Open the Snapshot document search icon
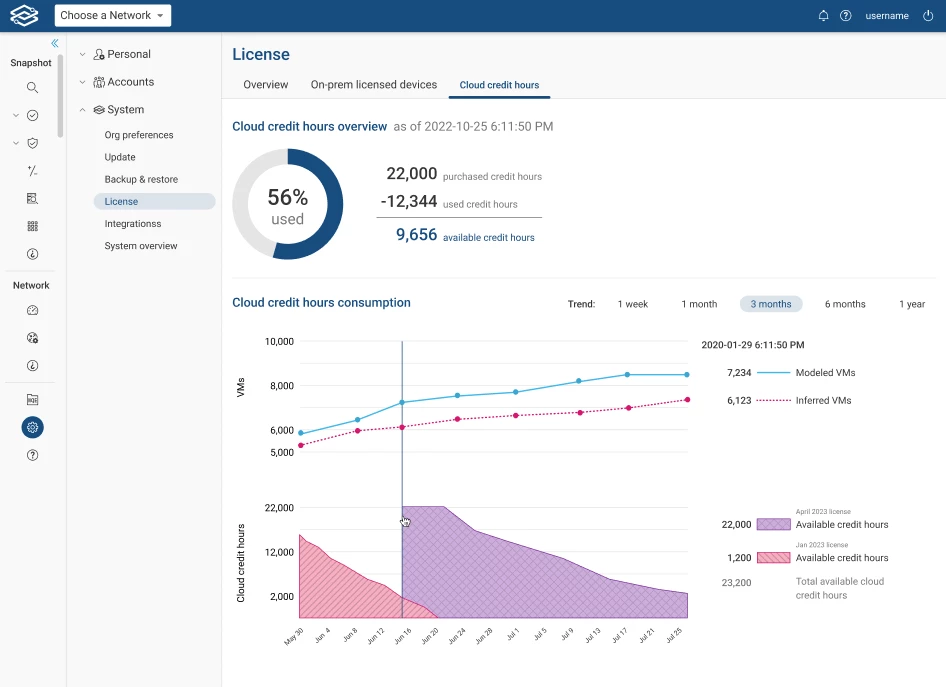The height and width of the screenshot is (687, 946). pyautogui.click(x=33, y=198)
